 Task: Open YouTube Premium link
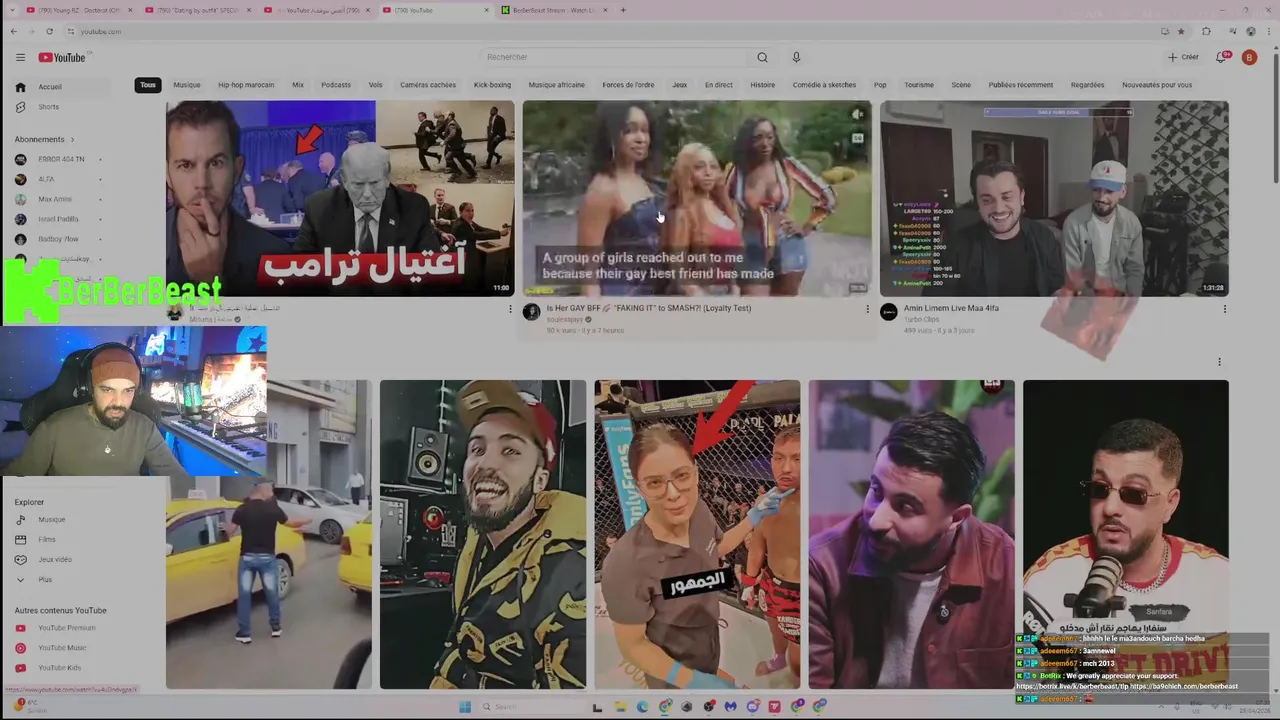(x=60, y=628)
